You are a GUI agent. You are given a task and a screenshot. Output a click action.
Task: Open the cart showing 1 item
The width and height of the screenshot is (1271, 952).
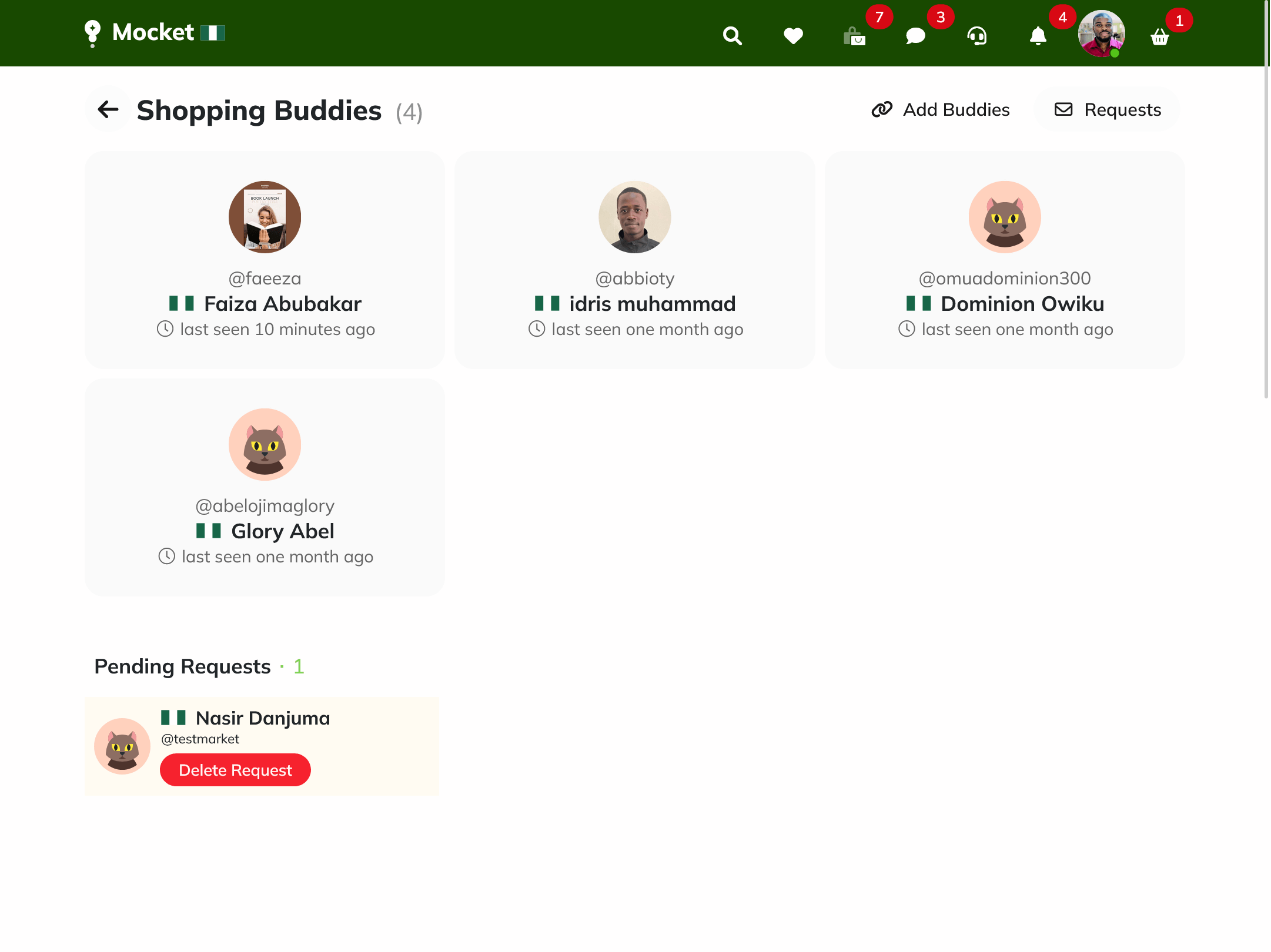(x=1159, y=38)
